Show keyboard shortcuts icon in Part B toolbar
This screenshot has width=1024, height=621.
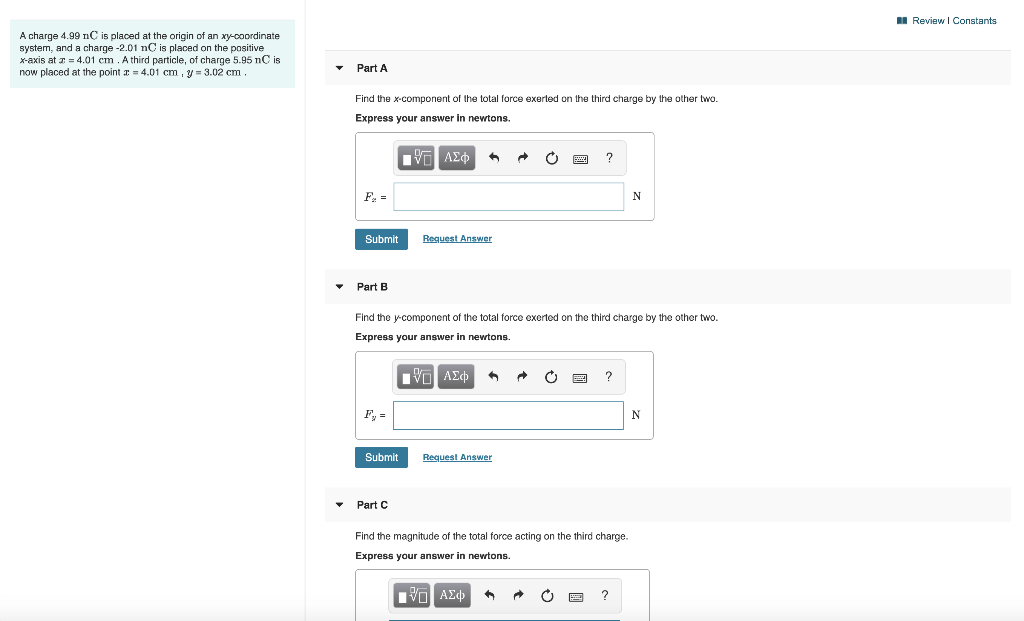[580, 377]
